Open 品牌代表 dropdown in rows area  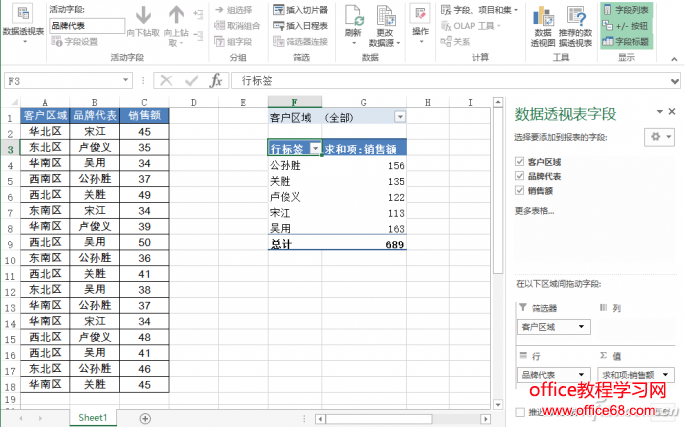581,375
